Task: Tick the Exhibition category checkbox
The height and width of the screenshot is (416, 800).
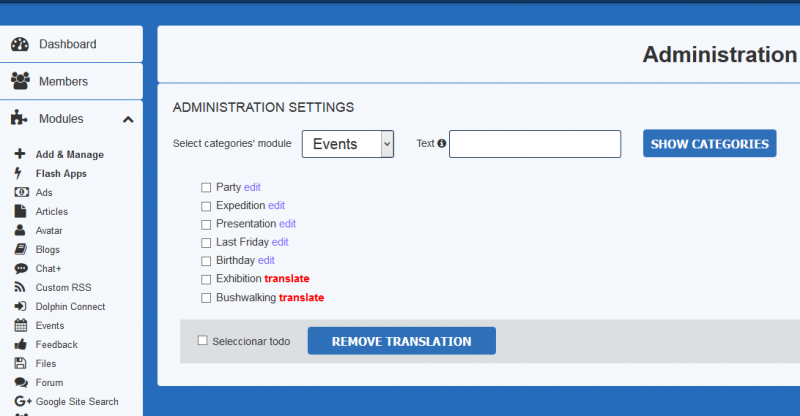Action: point(206,279)
